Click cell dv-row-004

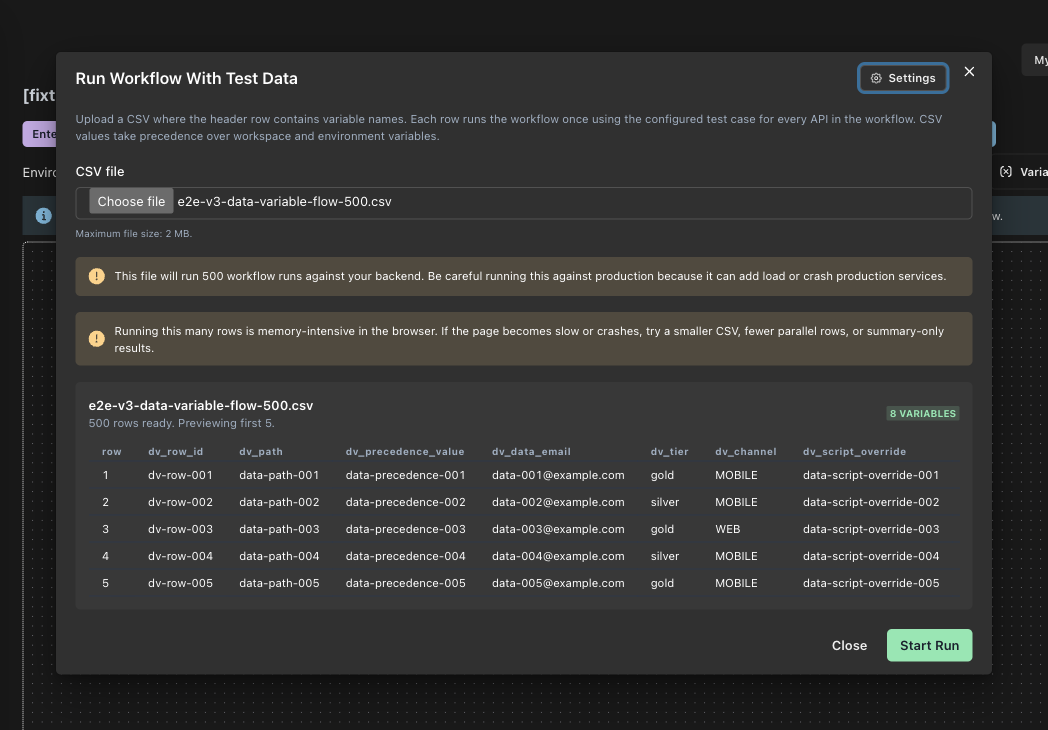(180, 556)
